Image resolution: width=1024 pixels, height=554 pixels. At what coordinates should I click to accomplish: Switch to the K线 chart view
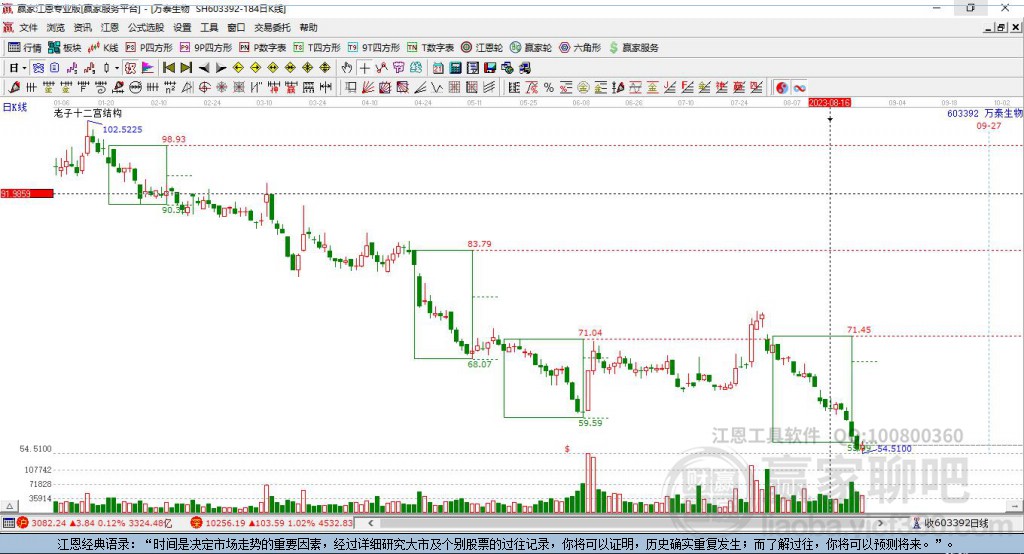click(103, 48)
